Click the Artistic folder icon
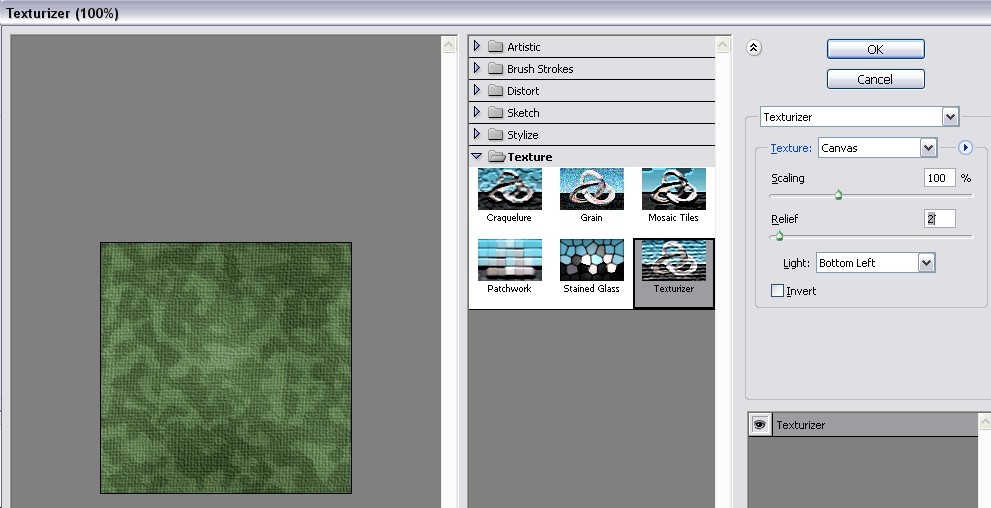This screenshot has width=991, height=508. [496, 47]
